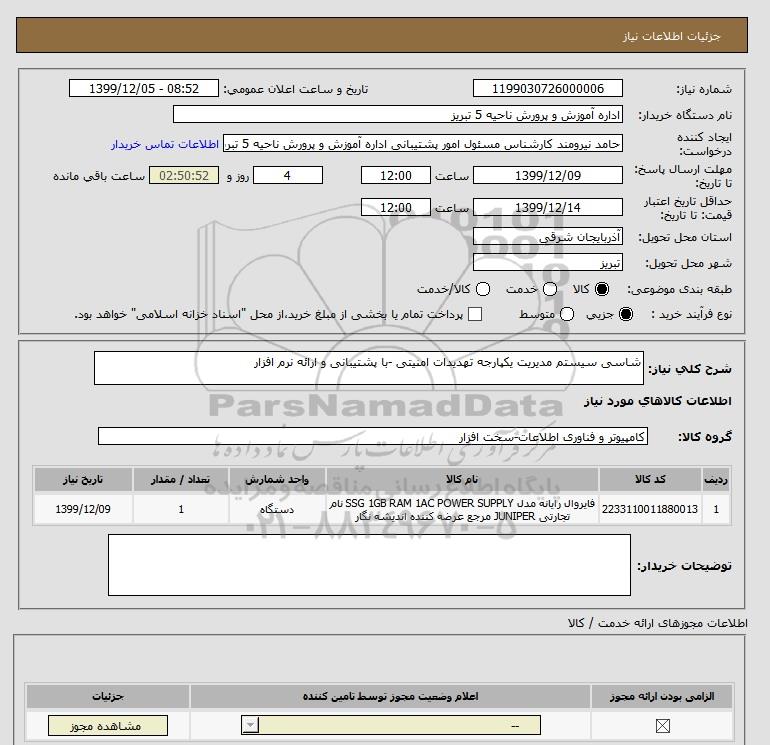Click اعلام وضعیت مجوز header
770x745 pixels.
coord(390,696)
